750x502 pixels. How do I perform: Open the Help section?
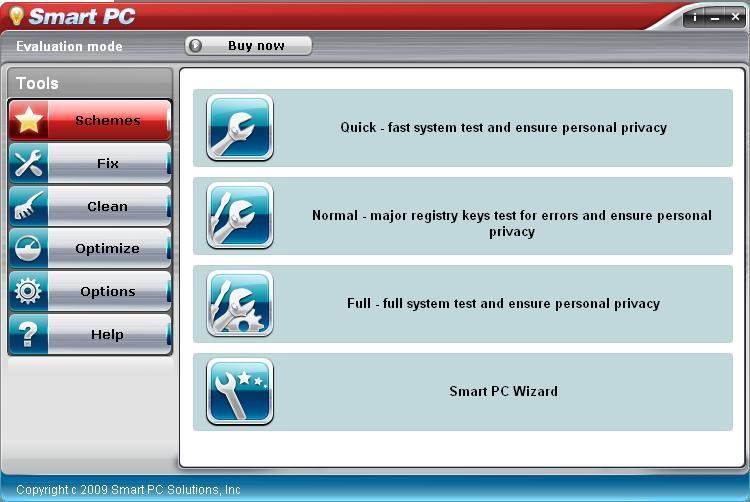click(x=90, y=334)
